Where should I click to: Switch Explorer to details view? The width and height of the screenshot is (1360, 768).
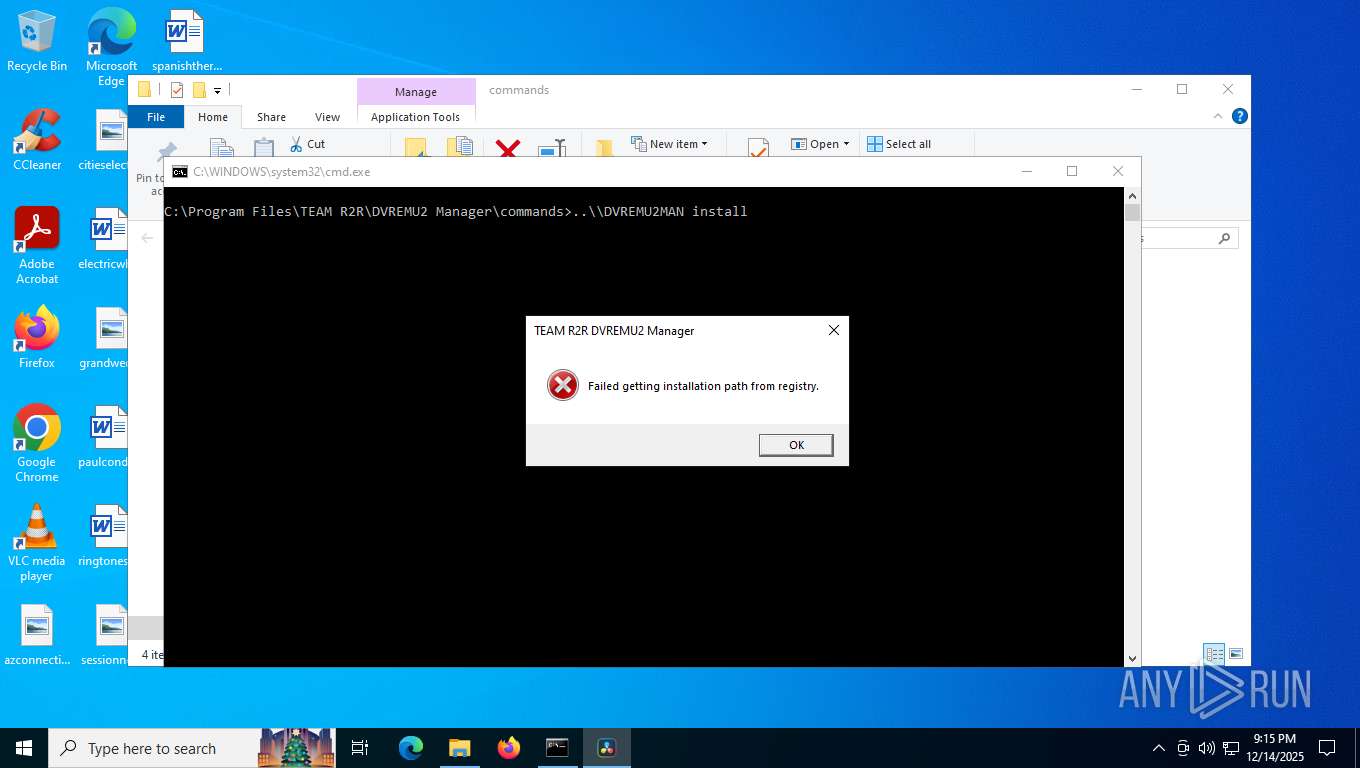click(1214, 655)
